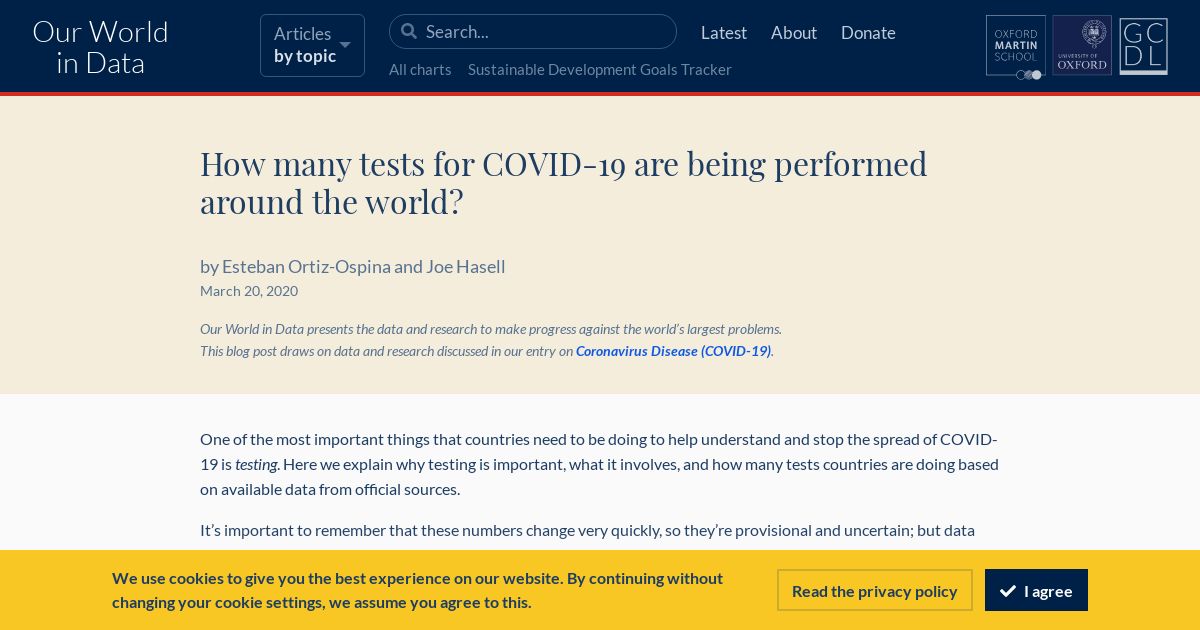This screenshot has width=1200, height=630.
Task: Go to All charts
Action: coord(420,69)
